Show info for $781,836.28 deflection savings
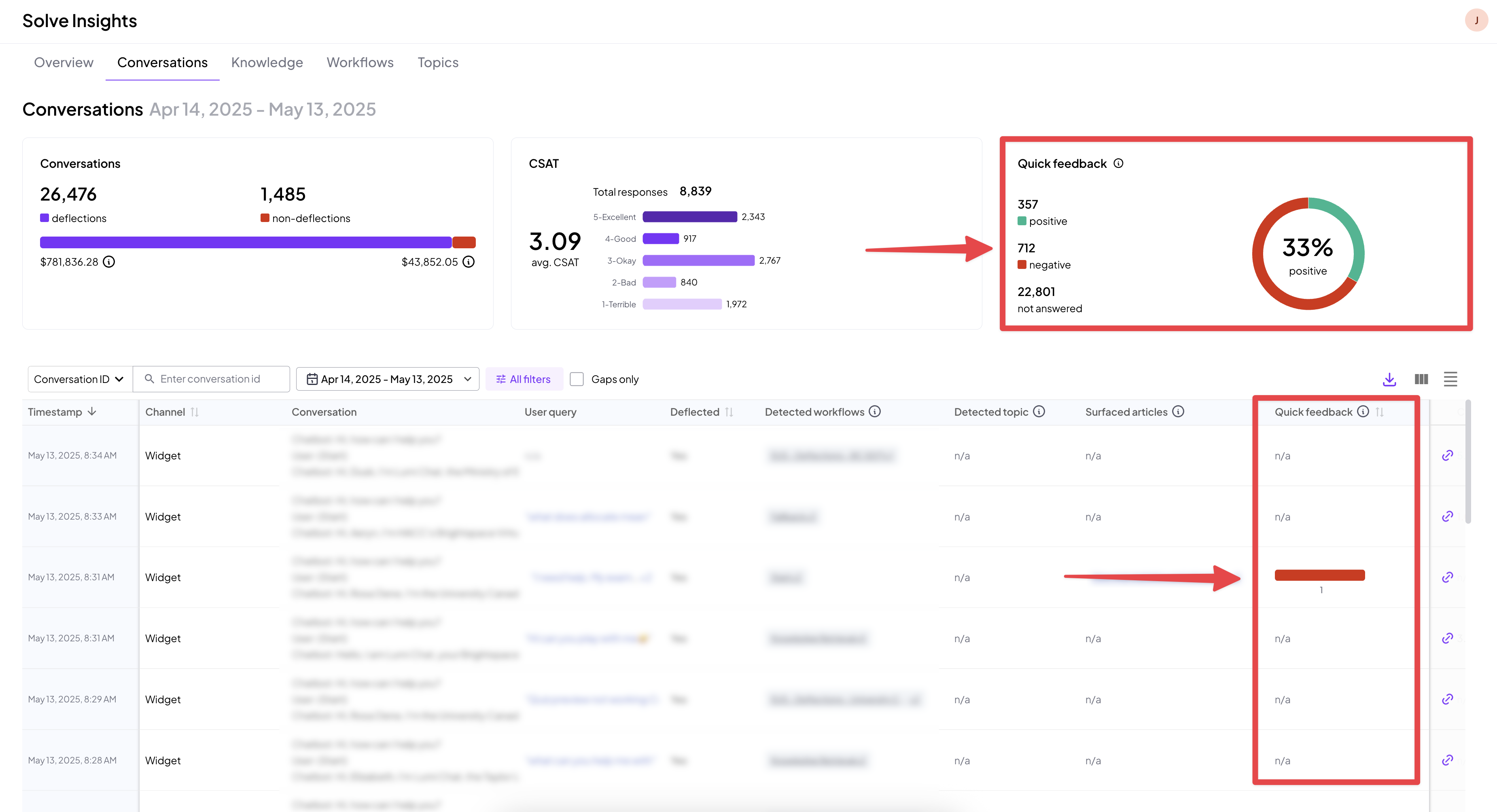 click(109, 262)
